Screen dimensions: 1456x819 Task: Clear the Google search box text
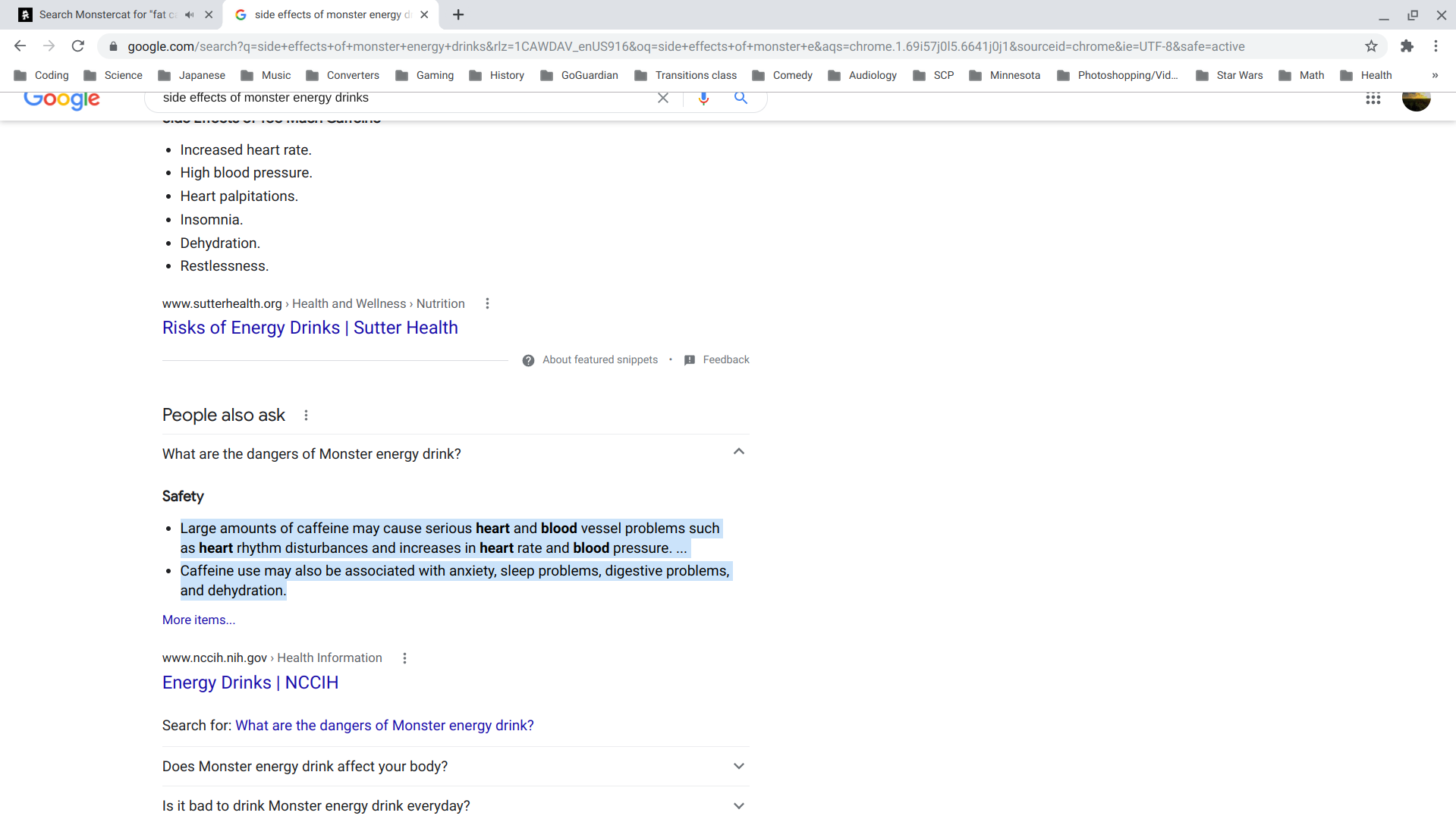tap(663, 98)
